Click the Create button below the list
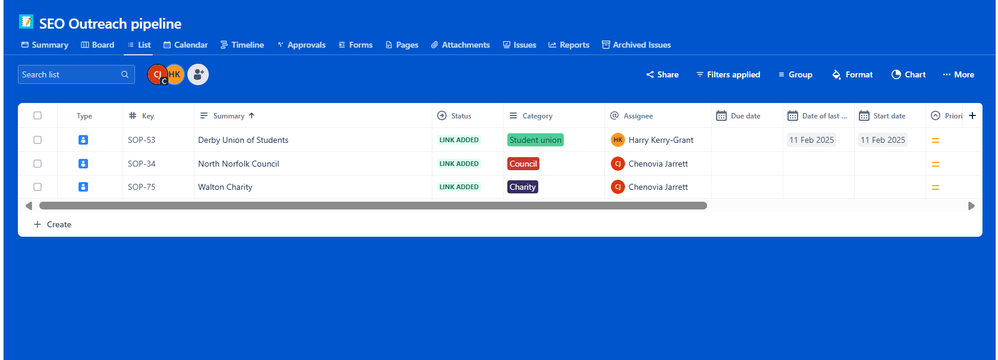The width and height of the screenshot is (998, 360). pos(52,225)
